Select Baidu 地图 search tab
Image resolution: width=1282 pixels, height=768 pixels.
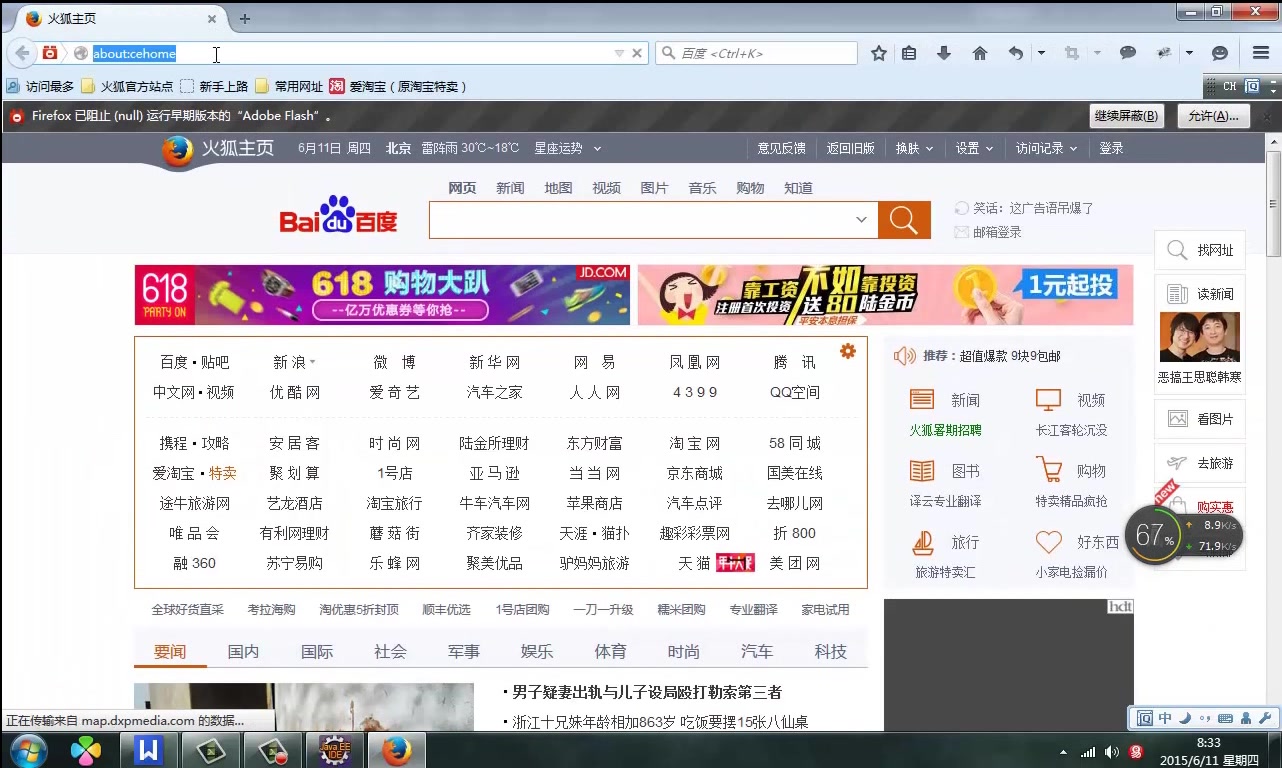(x=558, y=188)
